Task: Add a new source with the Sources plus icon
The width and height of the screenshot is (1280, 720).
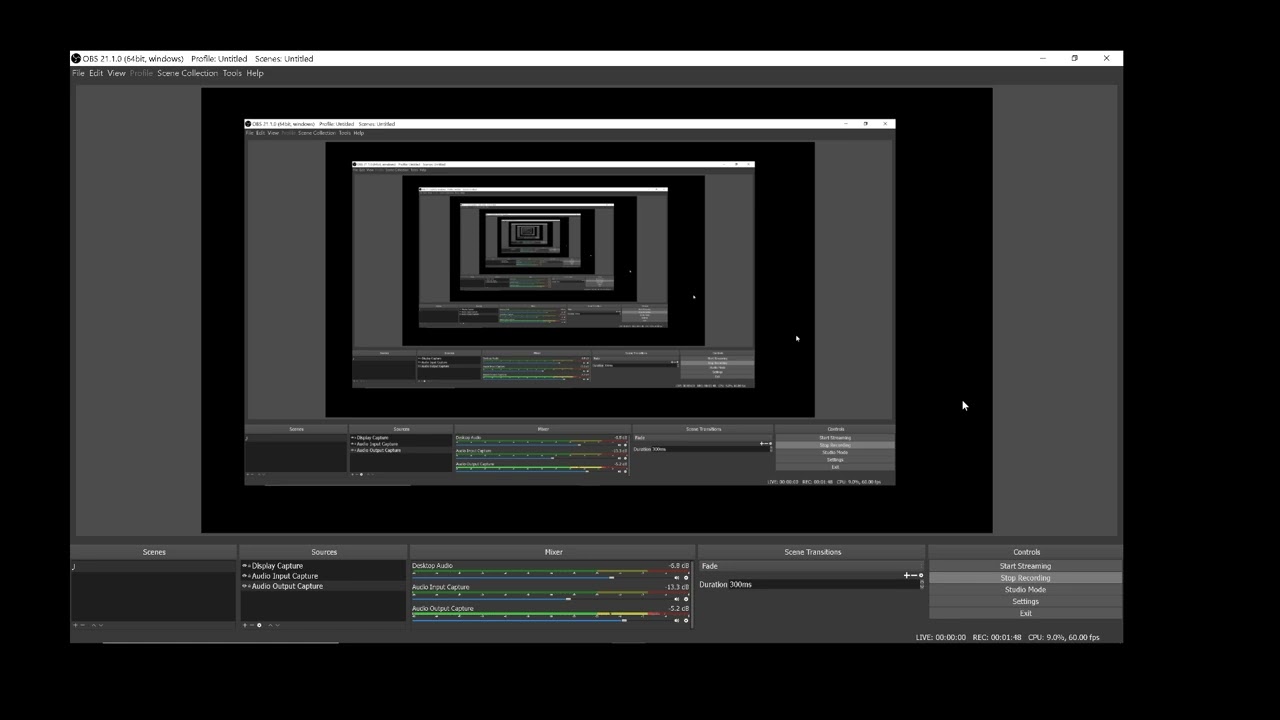Action: (x=245, y=625)
